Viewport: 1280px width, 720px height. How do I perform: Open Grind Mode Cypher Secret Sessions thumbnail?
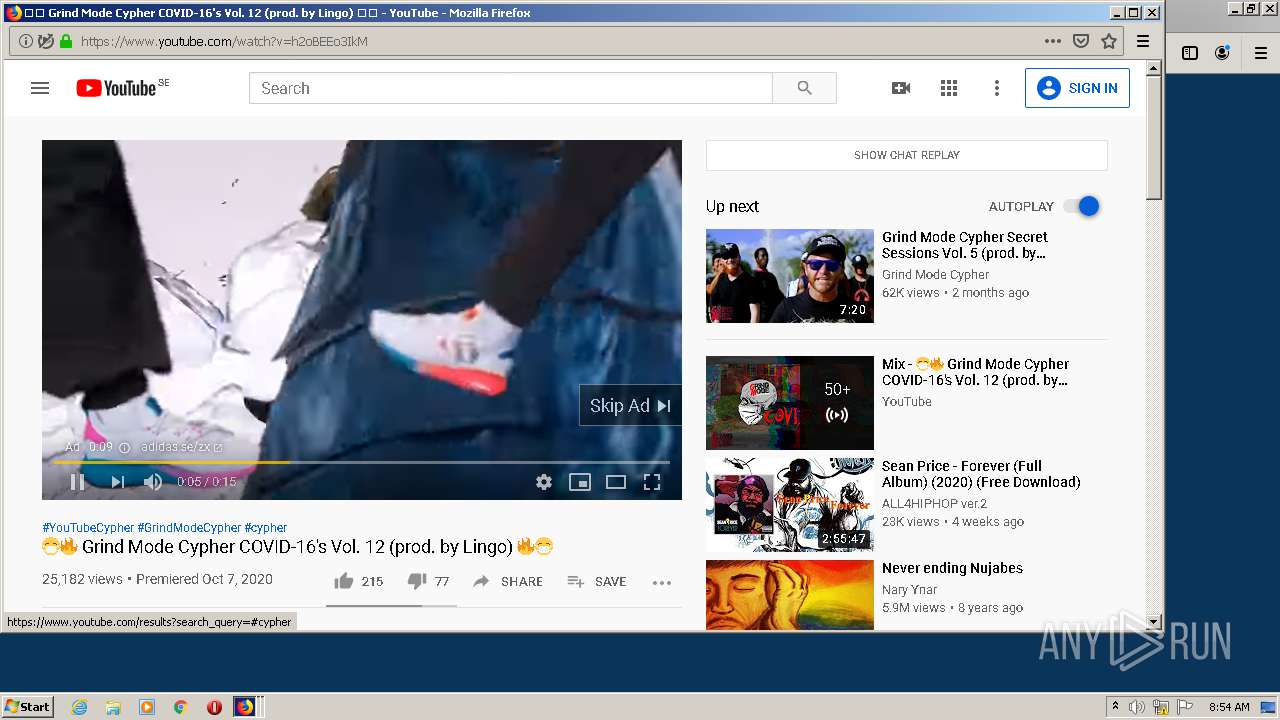(790, 276)
